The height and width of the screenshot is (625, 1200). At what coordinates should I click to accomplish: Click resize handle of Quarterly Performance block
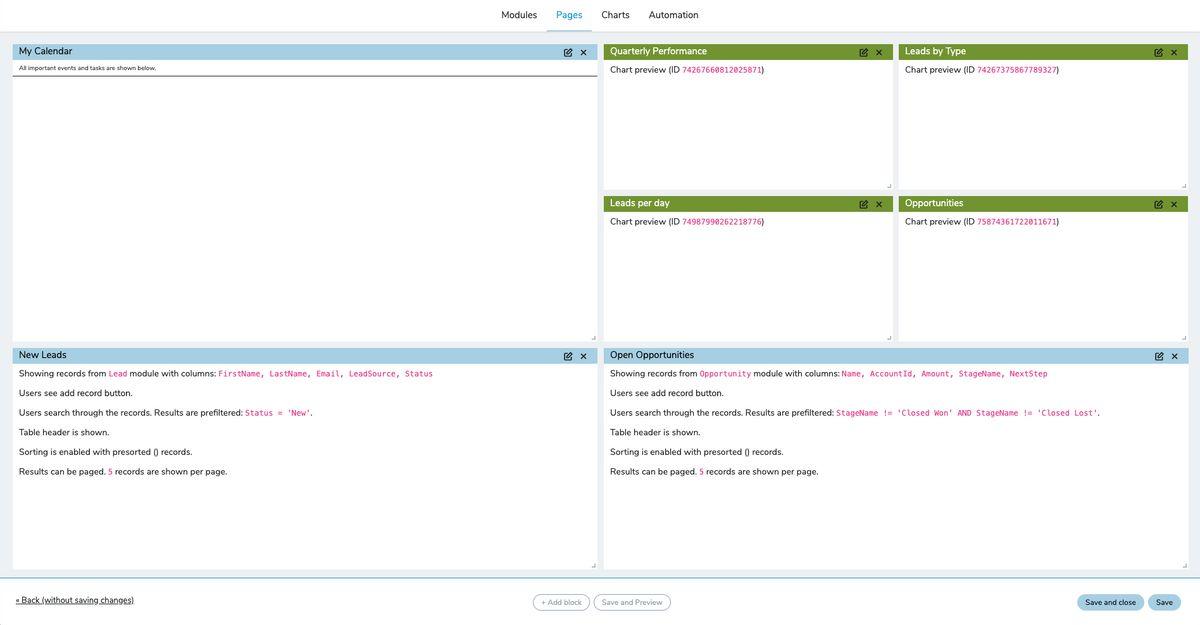pos(889,186)
